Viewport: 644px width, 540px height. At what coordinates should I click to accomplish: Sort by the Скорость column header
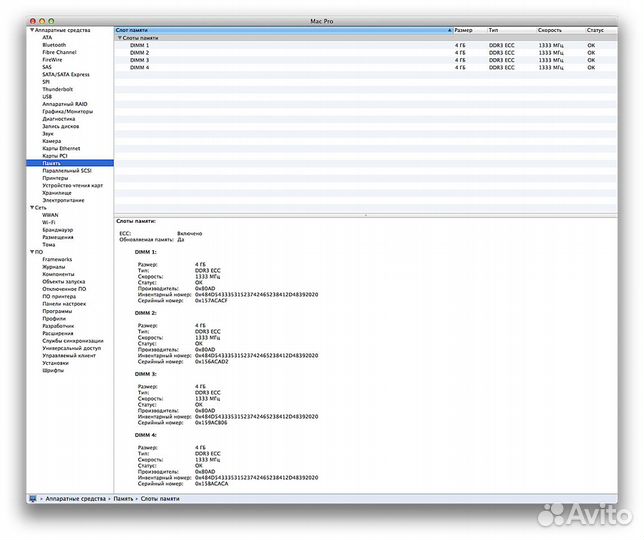pos(561,30)
